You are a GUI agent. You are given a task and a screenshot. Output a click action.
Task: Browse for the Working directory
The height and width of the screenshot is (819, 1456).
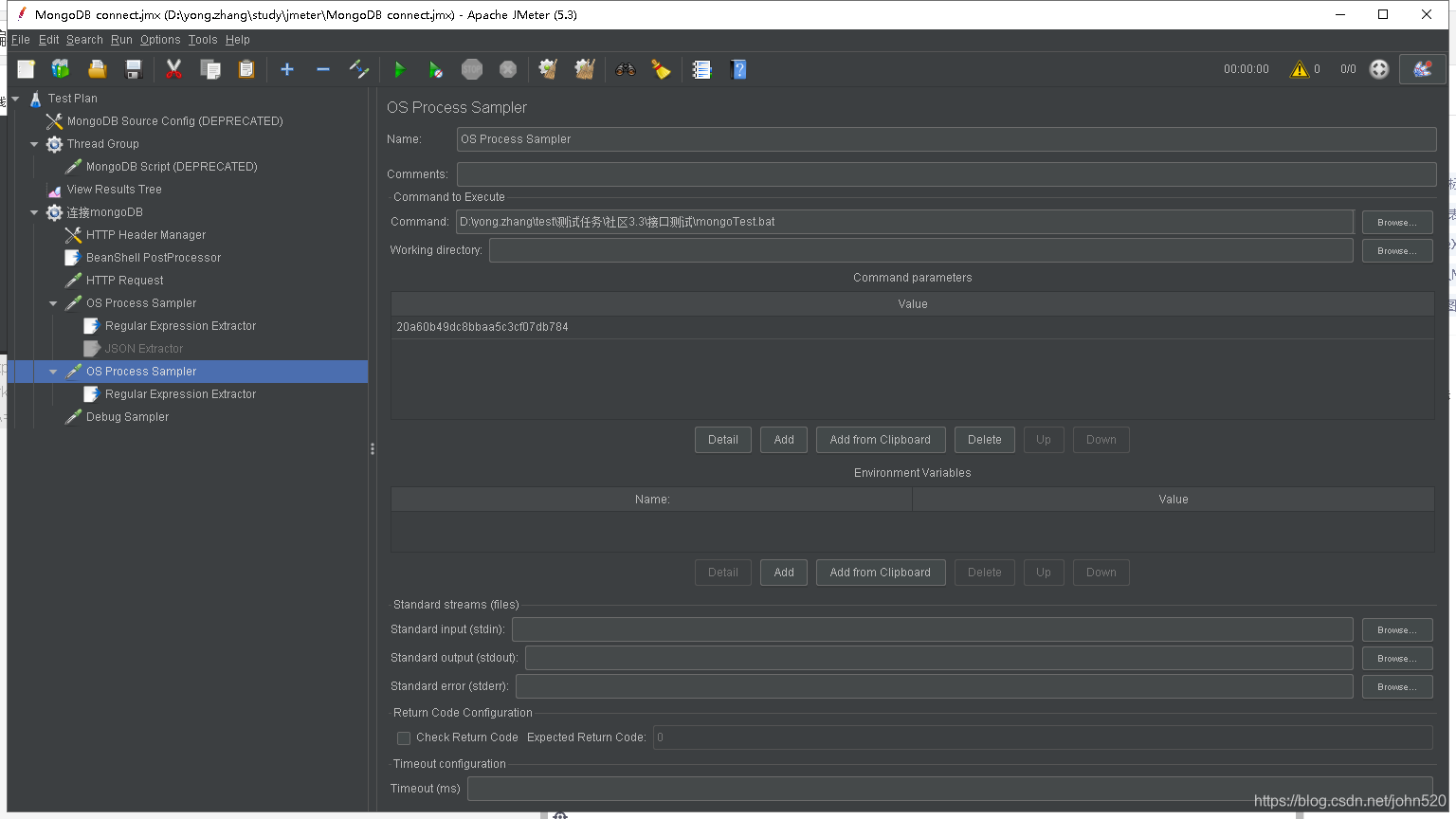click(x=1397, y=250)
